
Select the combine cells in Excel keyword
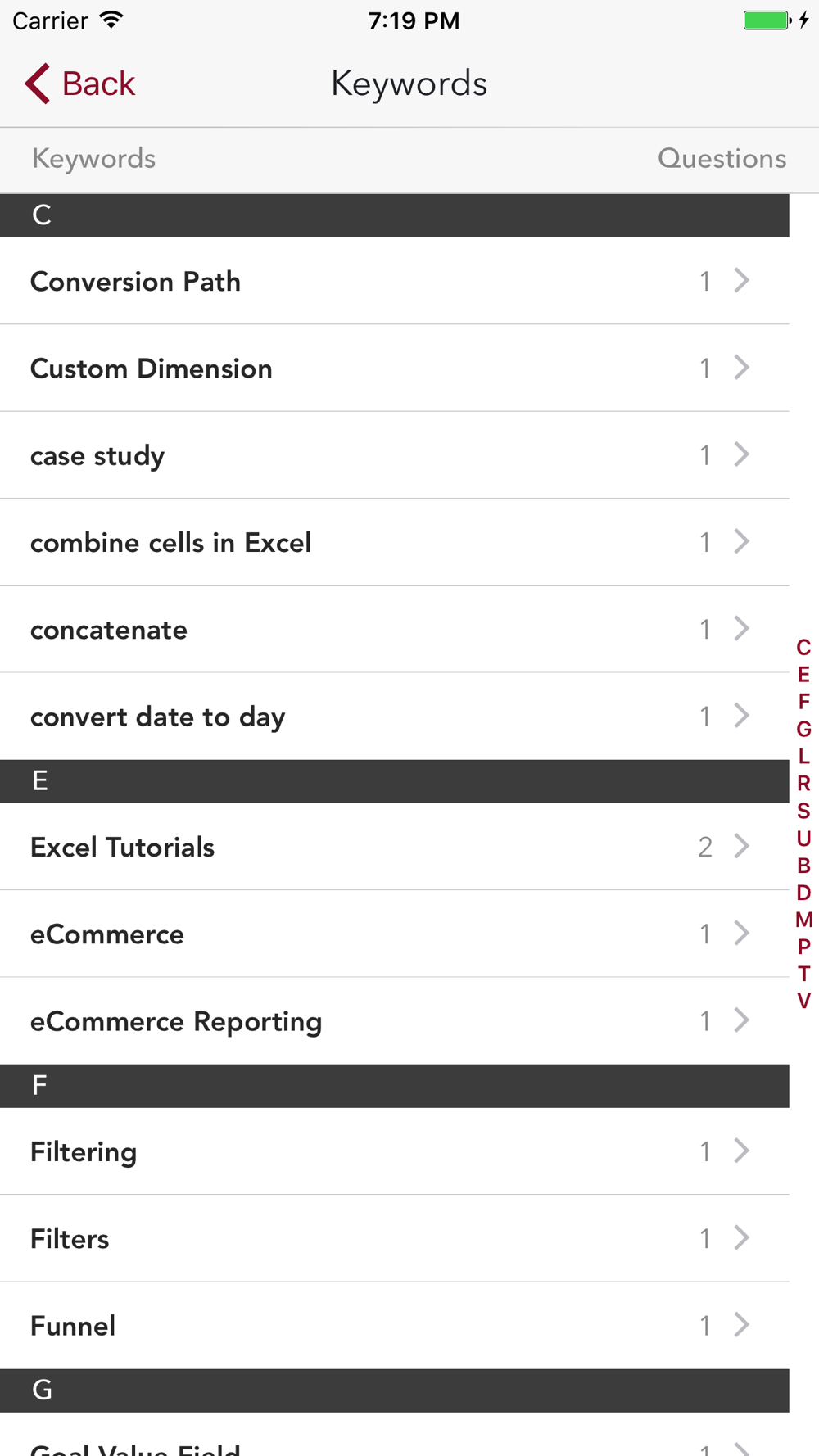[395, 542]
